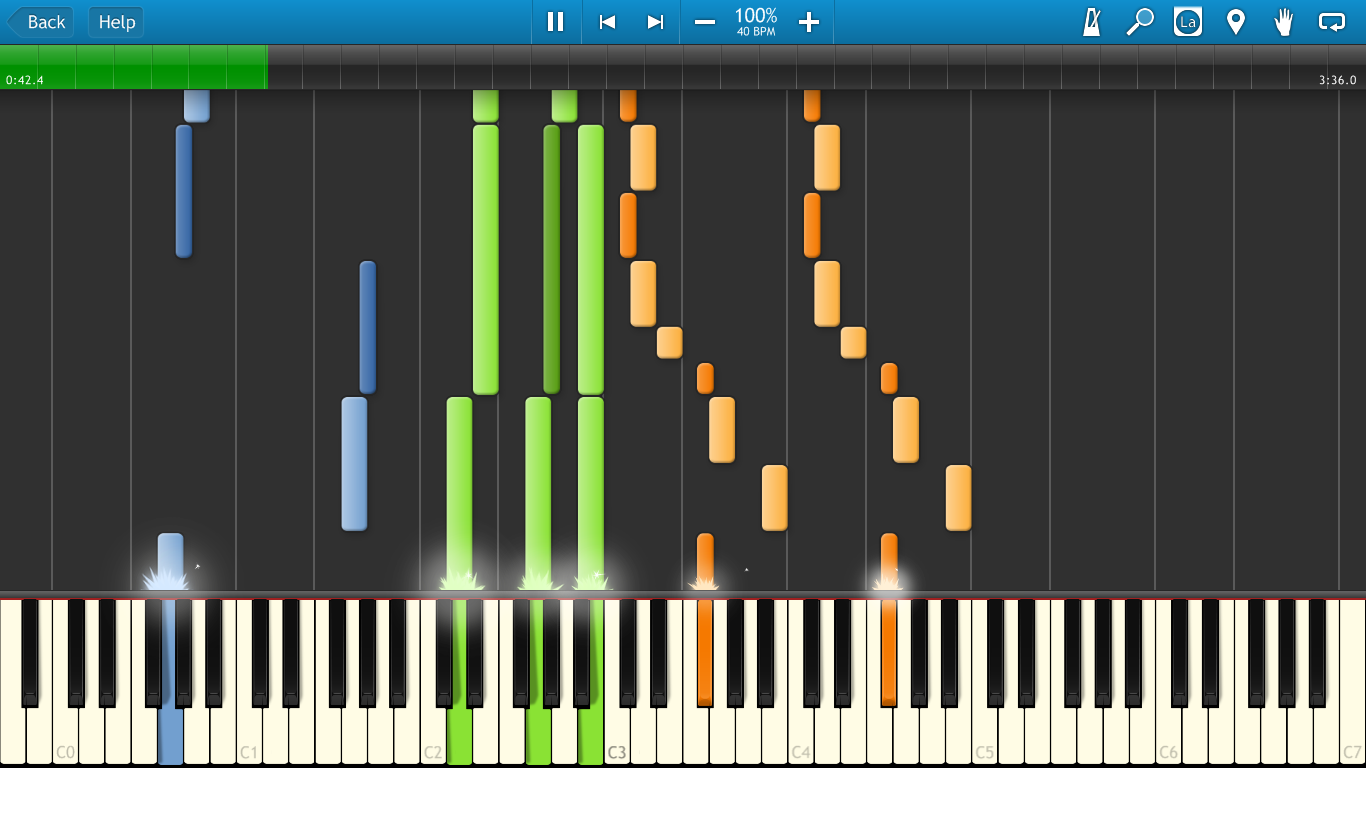The height and width of the screenshot is (816, 1366).
Task: Click the 100% 40 BPM speed display
Action: click(x=756, y=22)
